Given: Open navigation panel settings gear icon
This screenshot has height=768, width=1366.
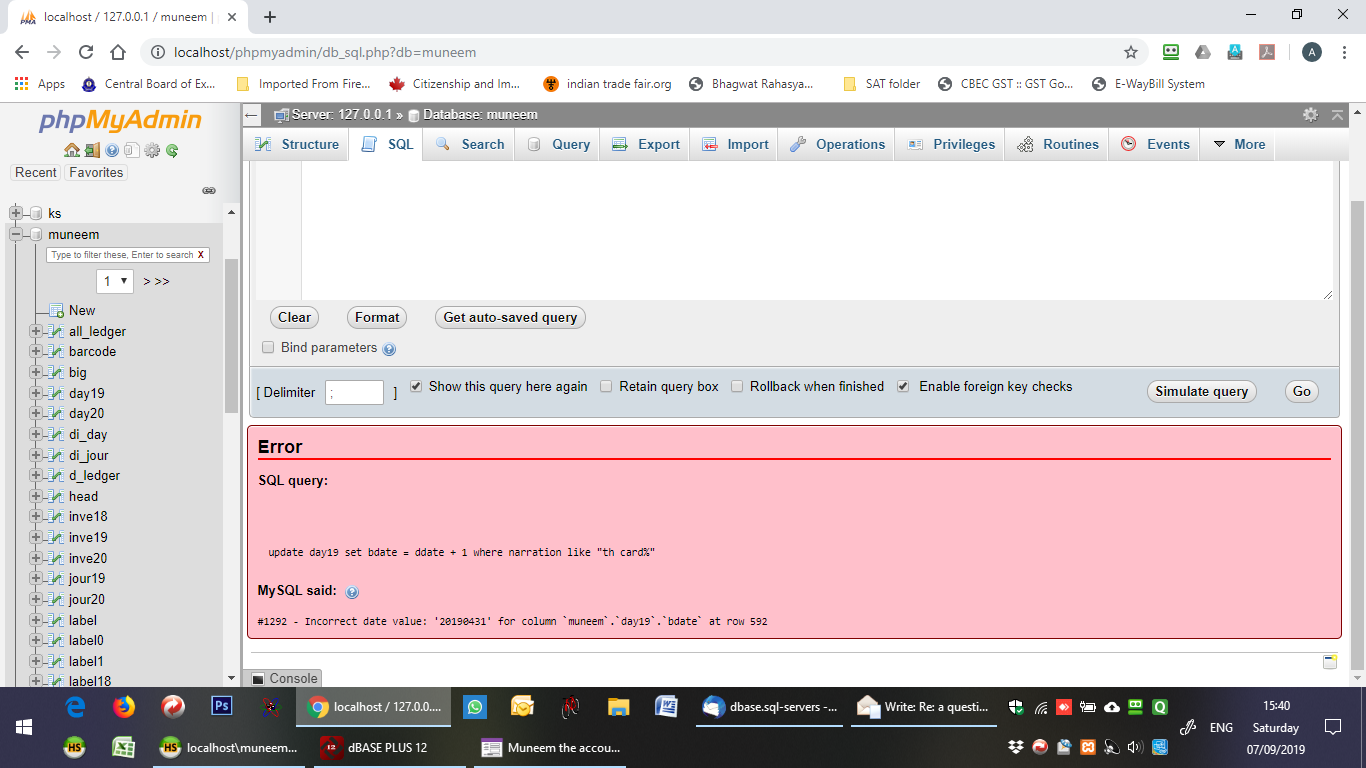Looking at the screenshot, I should [152, 151].
